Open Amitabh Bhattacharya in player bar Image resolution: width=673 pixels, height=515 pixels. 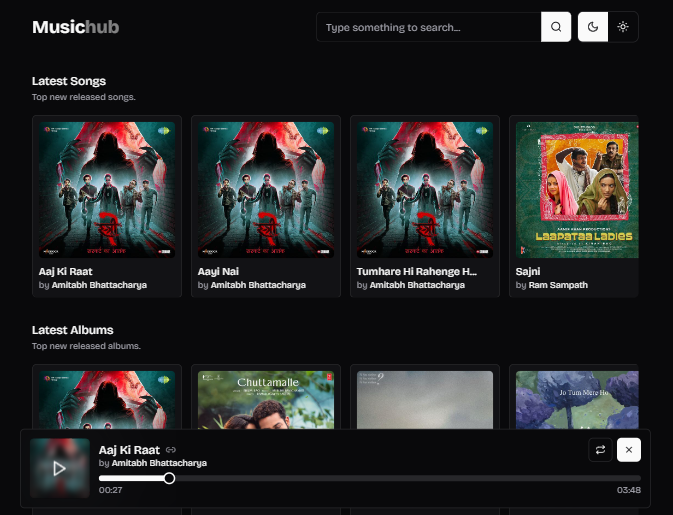(x=159, y=463)
